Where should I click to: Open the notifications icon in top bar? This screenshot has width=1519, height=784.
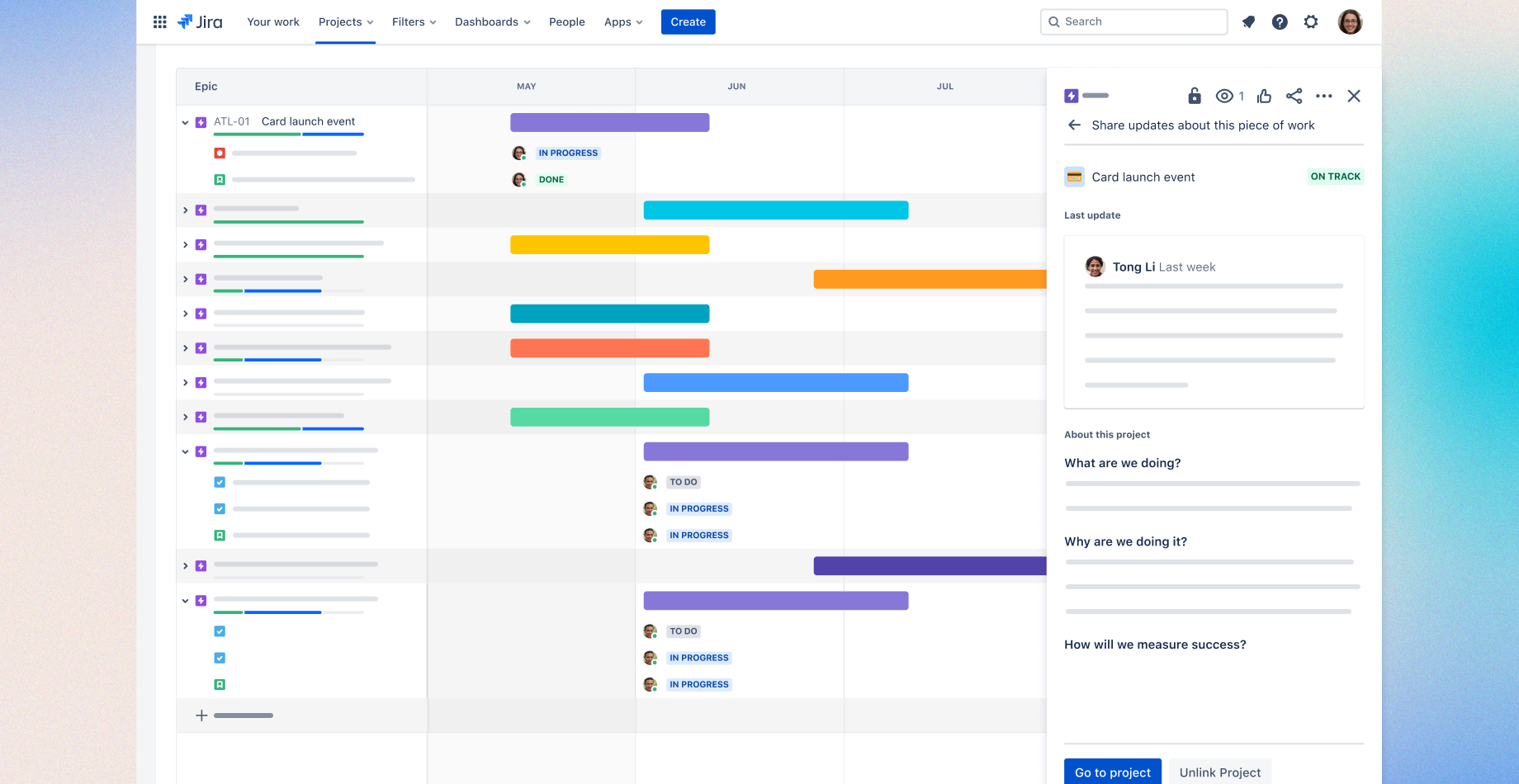pyautogui.click(x=1248, y=22)
